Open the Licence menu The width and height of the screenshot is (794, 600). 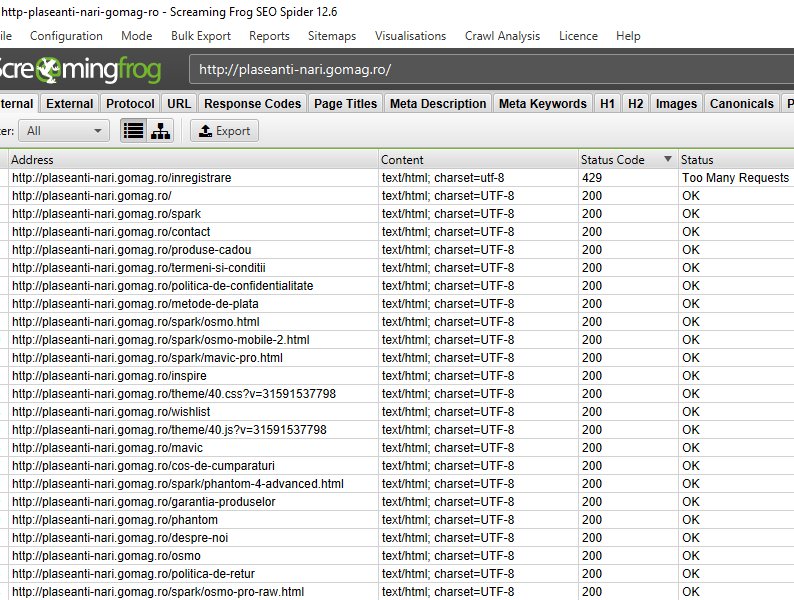point(578,36)
